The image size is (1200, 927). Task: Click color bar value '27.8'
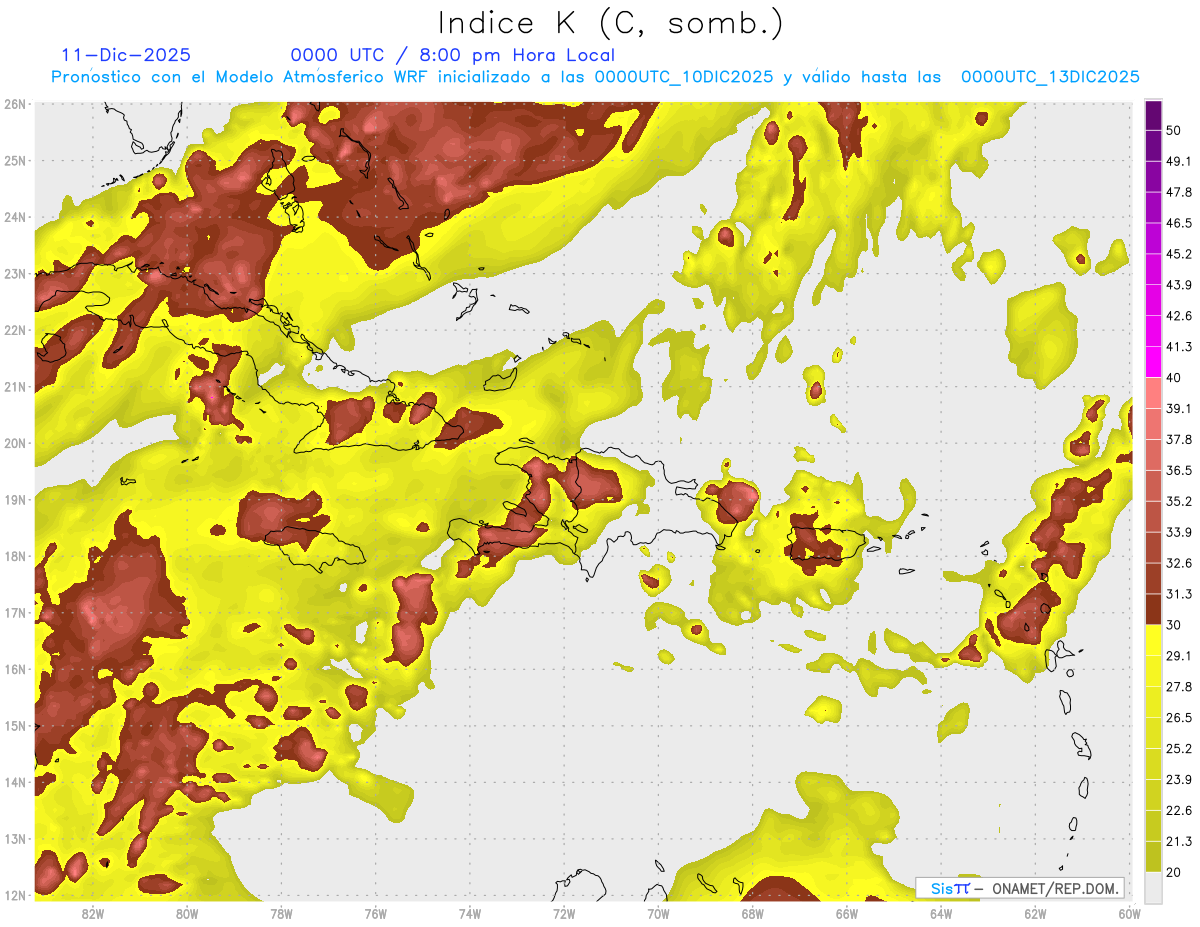tap(1178, 687)
